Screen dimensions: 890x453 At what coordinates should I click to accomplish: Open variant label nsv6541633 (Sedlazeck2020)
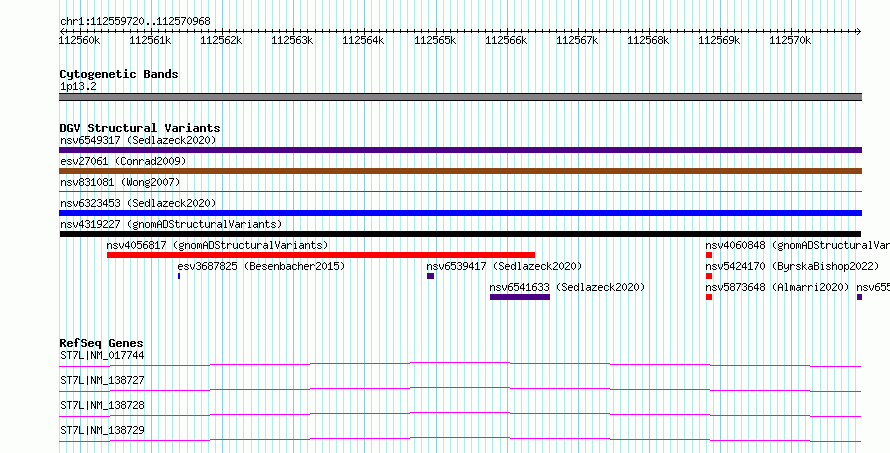(x=567, y=287)
